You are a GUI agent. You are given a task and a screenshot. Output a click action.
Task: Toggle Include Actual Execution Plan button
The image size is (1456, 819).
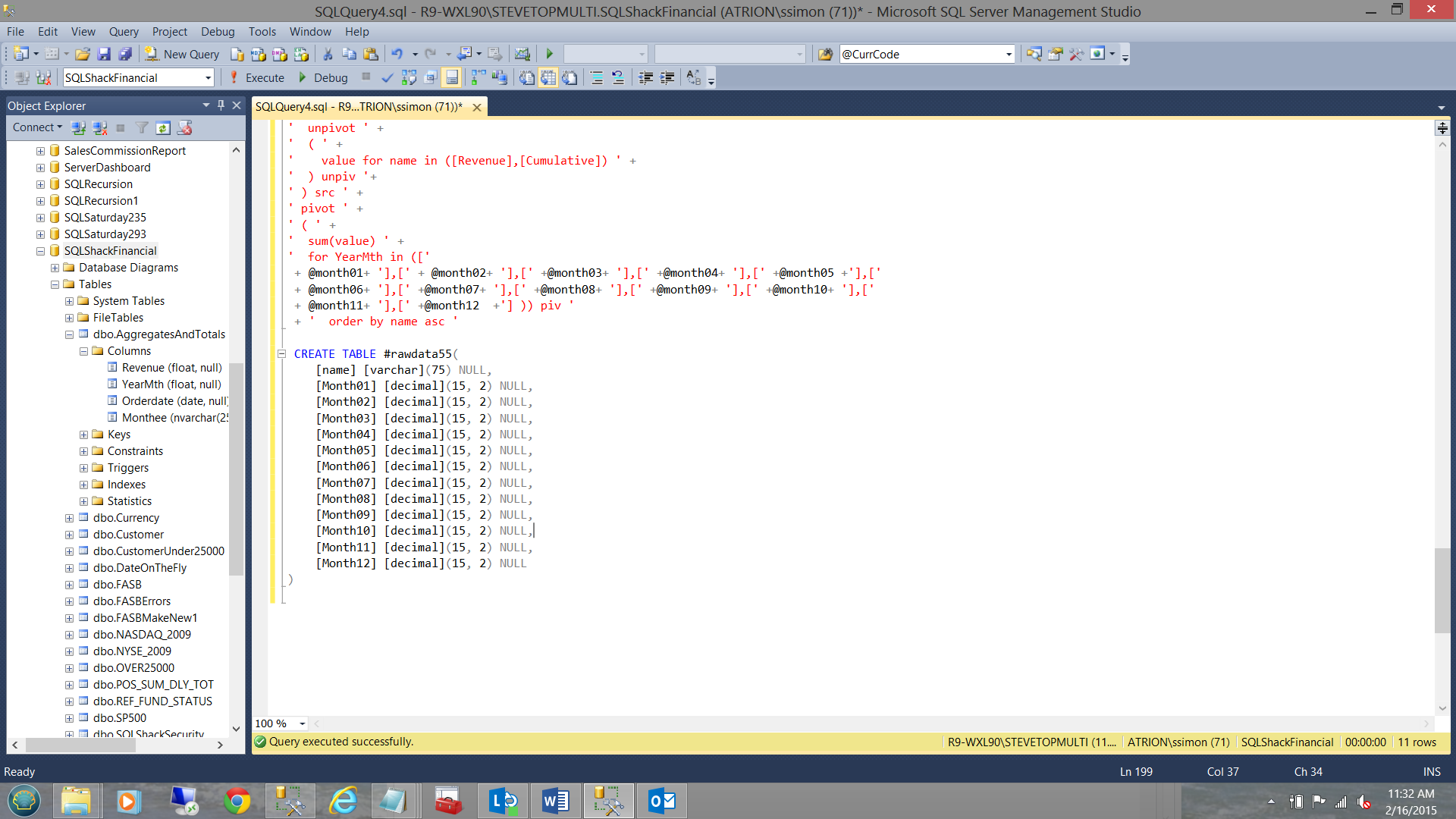tap(479, 77)
